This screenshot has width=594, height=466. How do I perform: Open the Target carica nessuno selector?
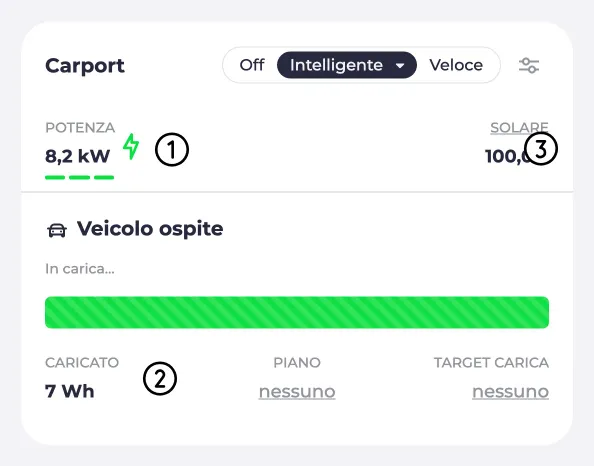click(x=510, y=392)
